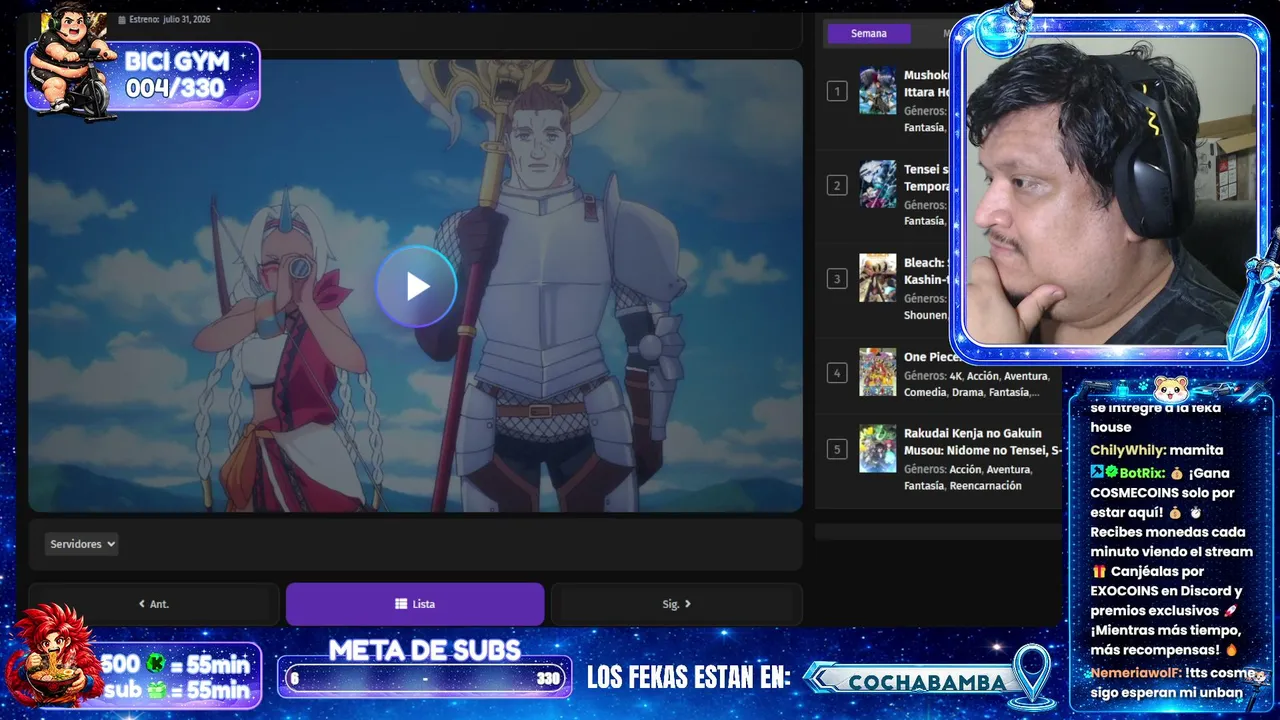
Task: Click the rank number 5 badge
Action: [836, 449]
